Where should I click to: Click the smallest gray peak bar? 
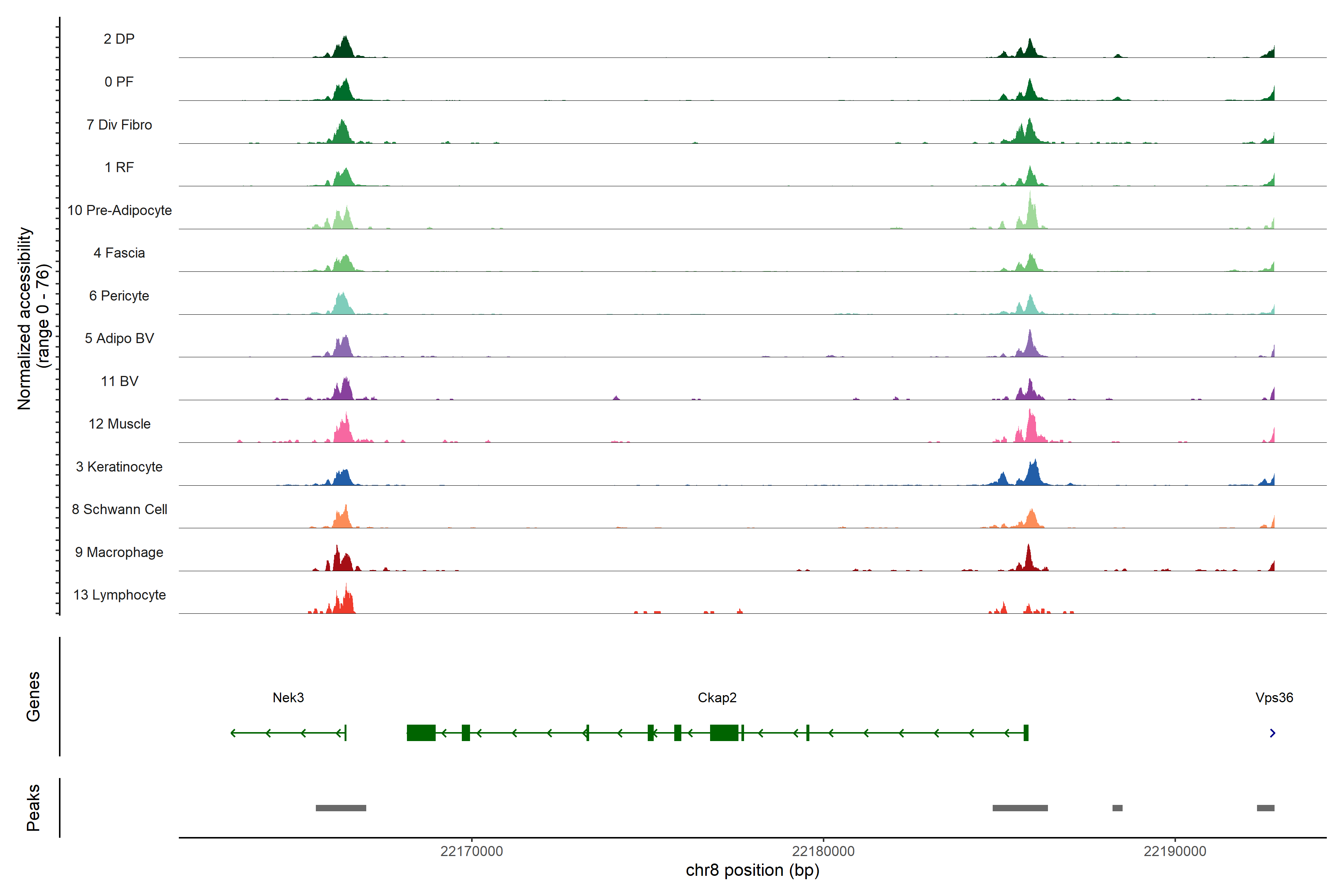(1117, 808)
